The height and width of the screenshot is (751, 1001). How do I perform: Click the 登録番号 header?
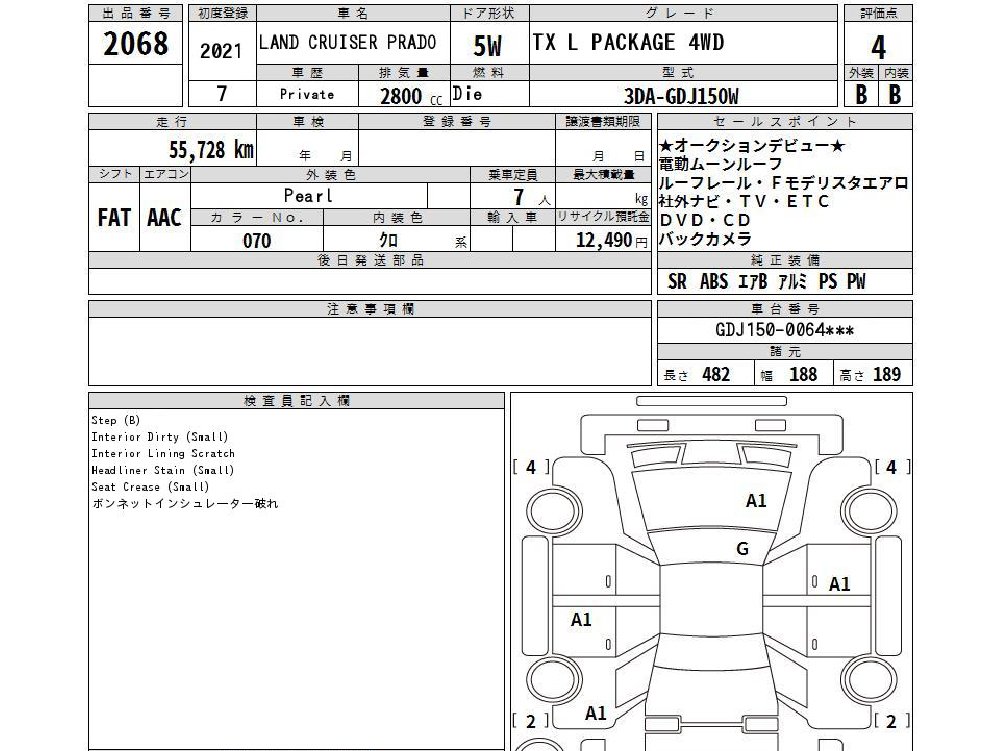pos(456,121)
